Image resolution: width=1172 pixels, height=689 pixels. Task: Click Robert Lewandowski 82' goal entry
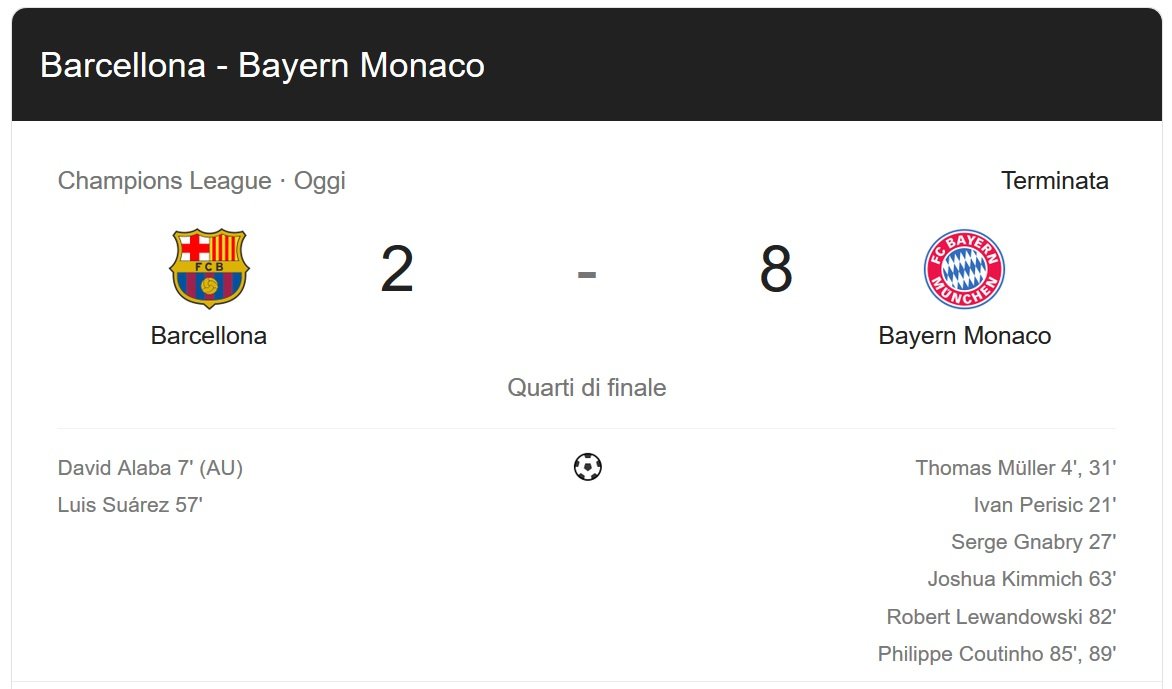[1001, 617]
